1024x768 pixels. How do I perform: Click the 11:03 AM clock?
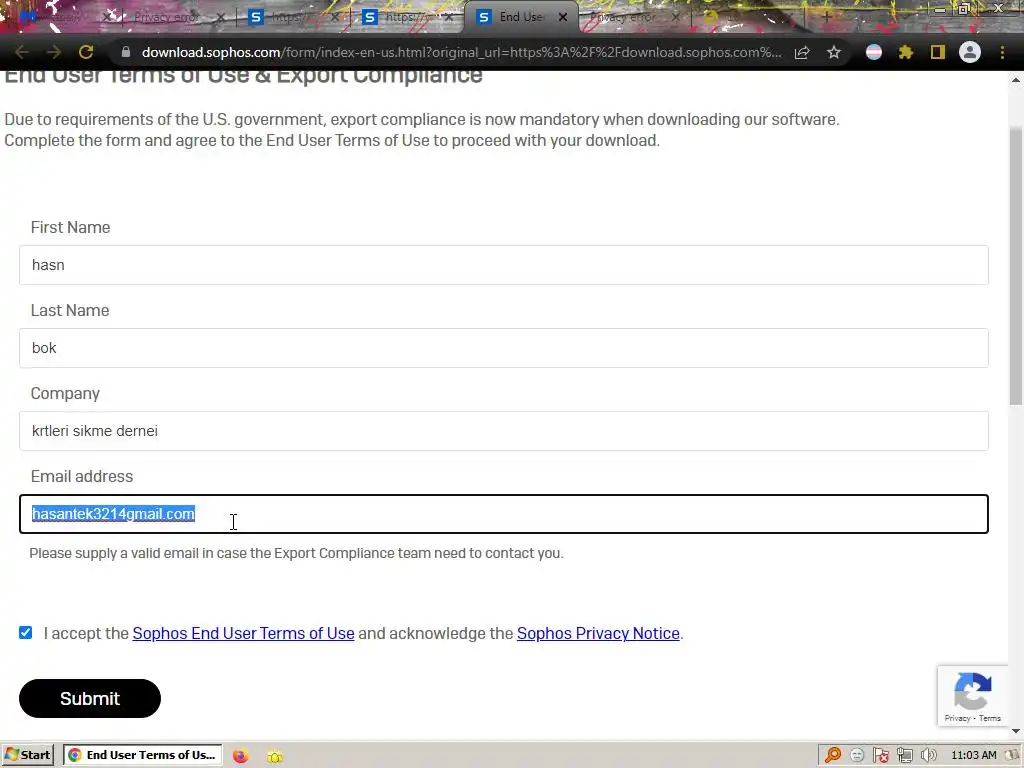tap(974, 756)
